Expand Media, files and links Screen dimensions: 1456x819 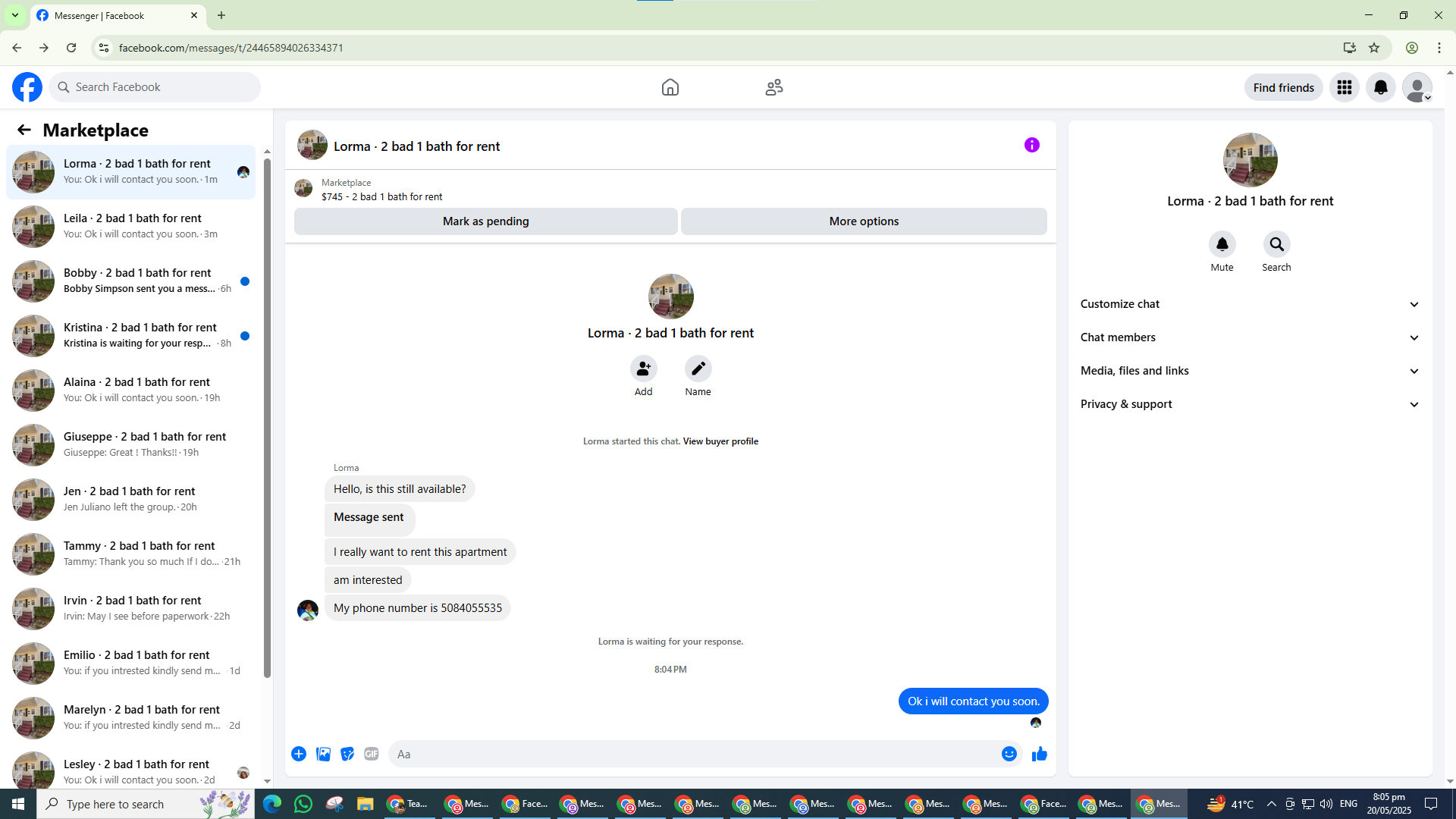click(1249, 371)
